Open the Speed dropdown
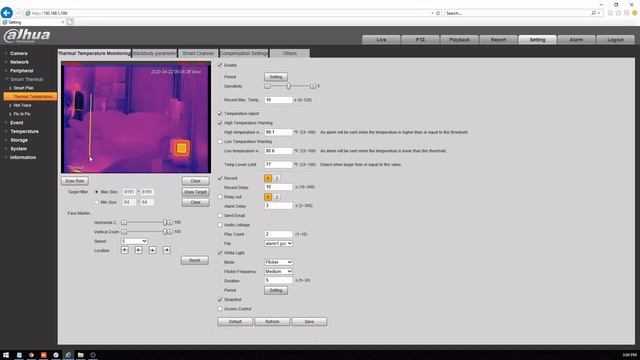This screenshot has height=360, width=640. pyautogui.click(x=134, y=241)
